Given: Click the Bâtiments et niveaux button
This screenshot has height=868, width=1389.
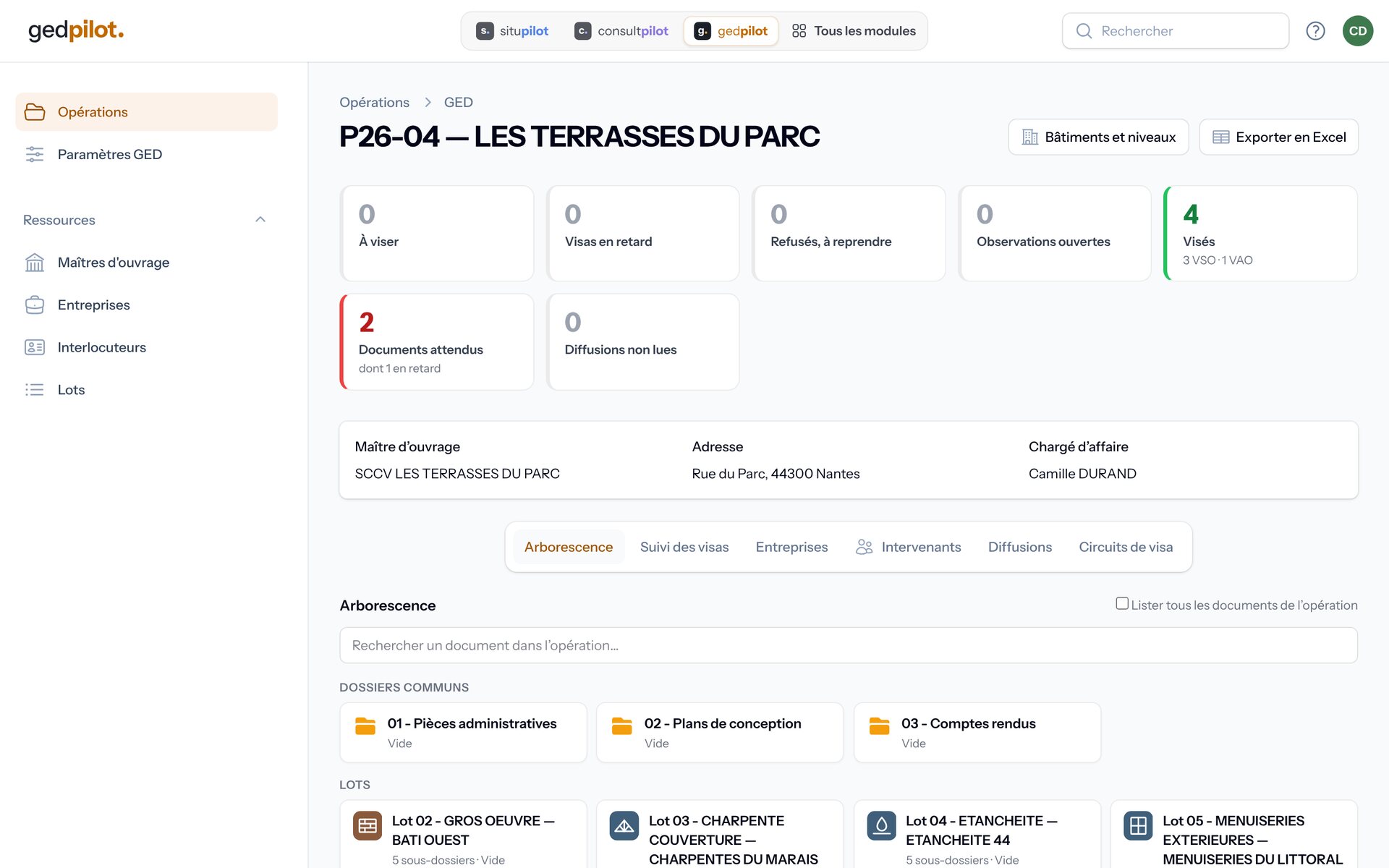Looking at the screenshot, I should click(1098, 137).
